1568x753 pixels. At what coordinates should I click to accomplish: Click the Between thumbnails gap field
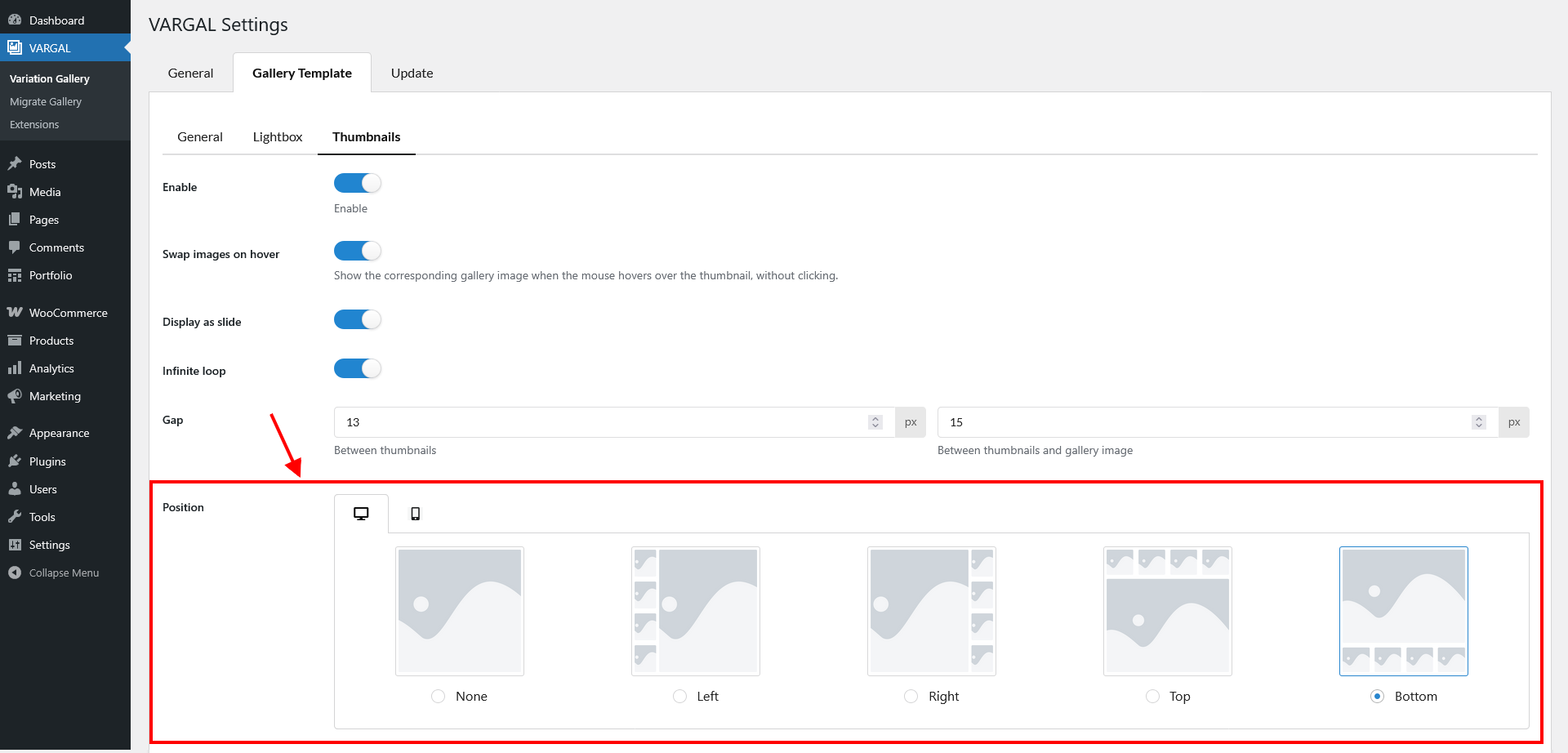click(x=614, y=422)
